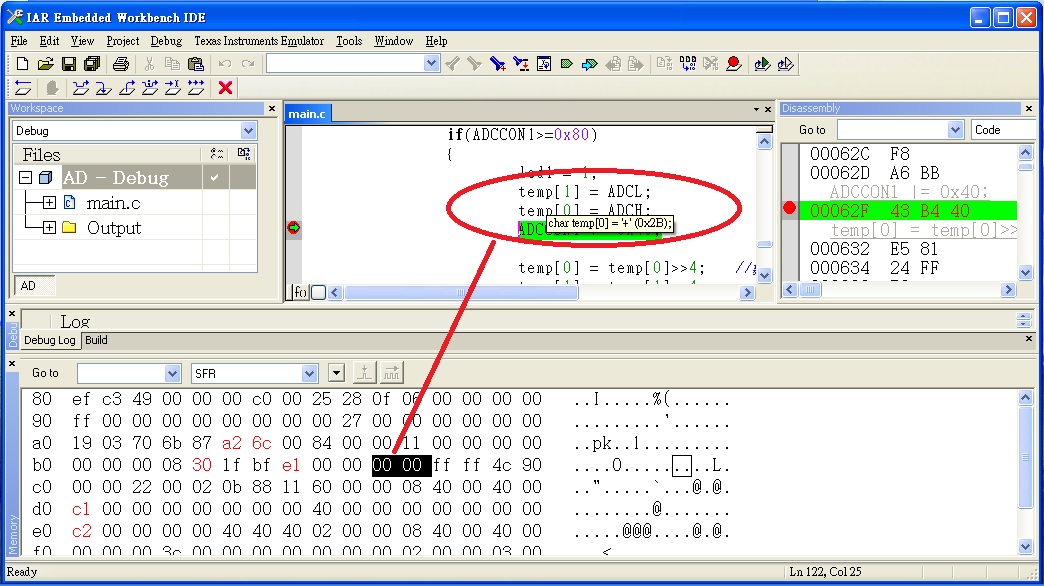This screenshot has width=1044, height=586.
Task: Toggle the checkmark on AD - Debug row
Action: tap(214, 177)
